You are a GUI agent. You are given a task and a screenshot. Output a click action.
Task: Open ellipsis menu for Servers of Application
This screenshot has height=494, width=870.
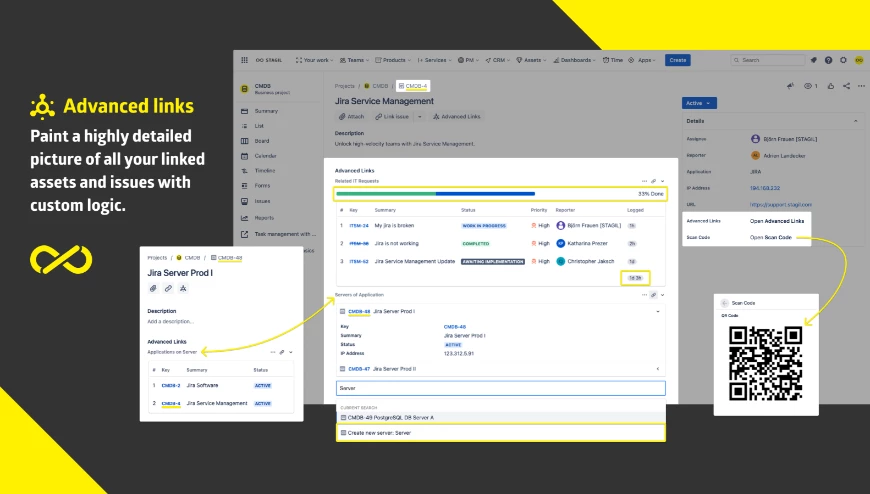click(x=644, y=295)
